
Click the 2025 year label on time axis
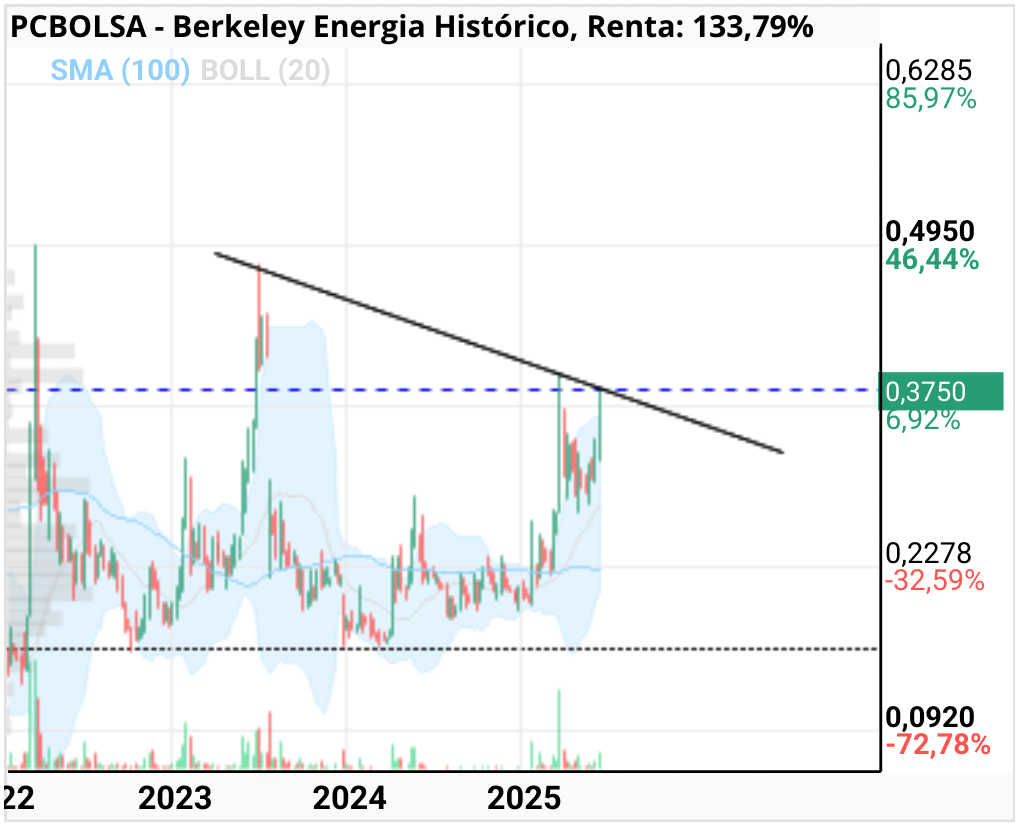pos(524,798)
